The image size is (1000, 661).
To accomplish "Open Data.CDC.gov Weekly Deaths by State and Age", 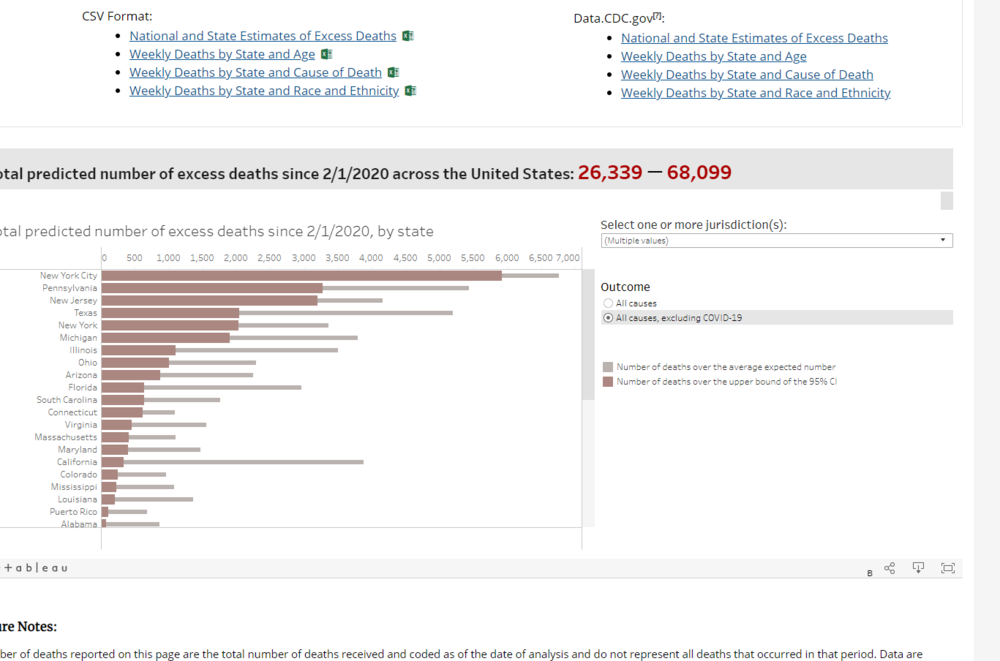I will coord(714,56).
